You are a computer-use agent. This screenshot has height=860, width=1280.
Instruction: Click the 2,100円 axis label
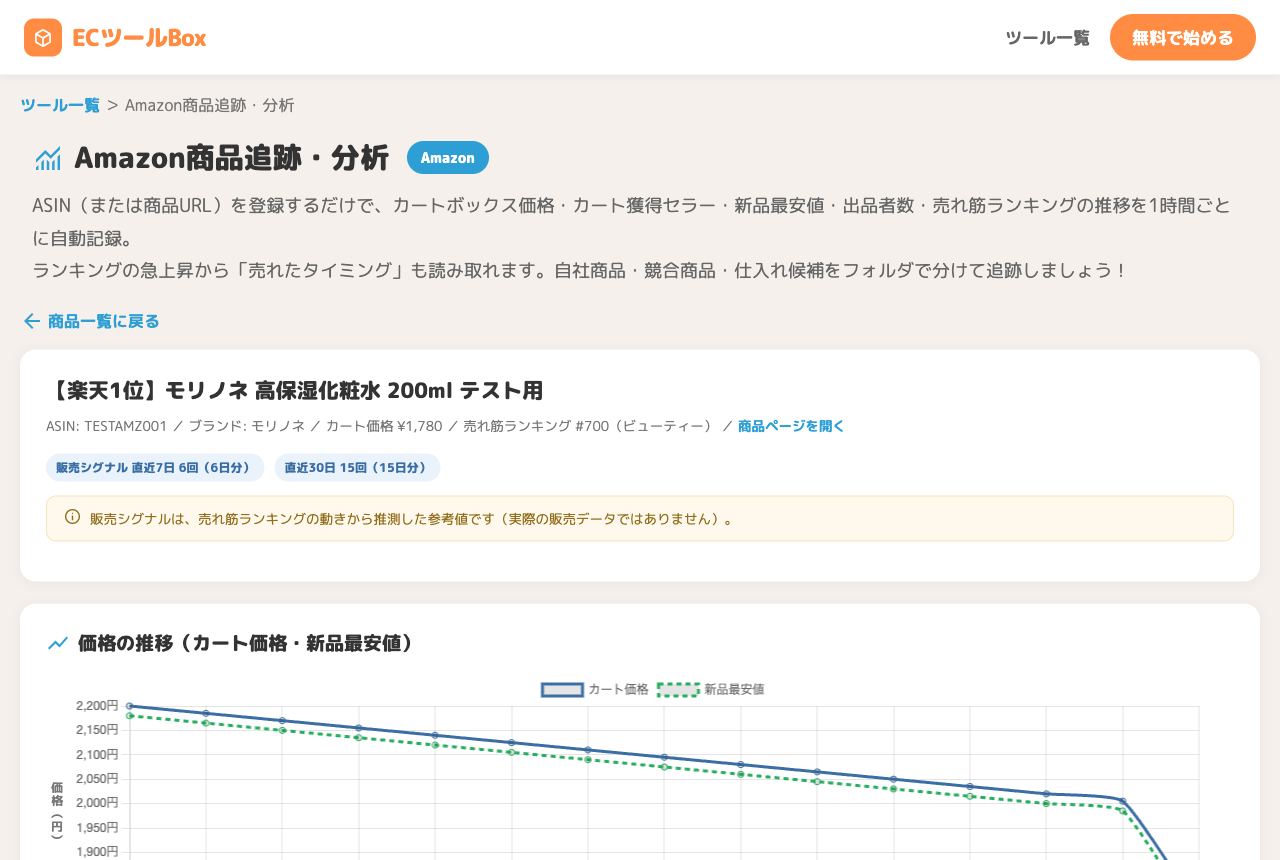[97, 754]
